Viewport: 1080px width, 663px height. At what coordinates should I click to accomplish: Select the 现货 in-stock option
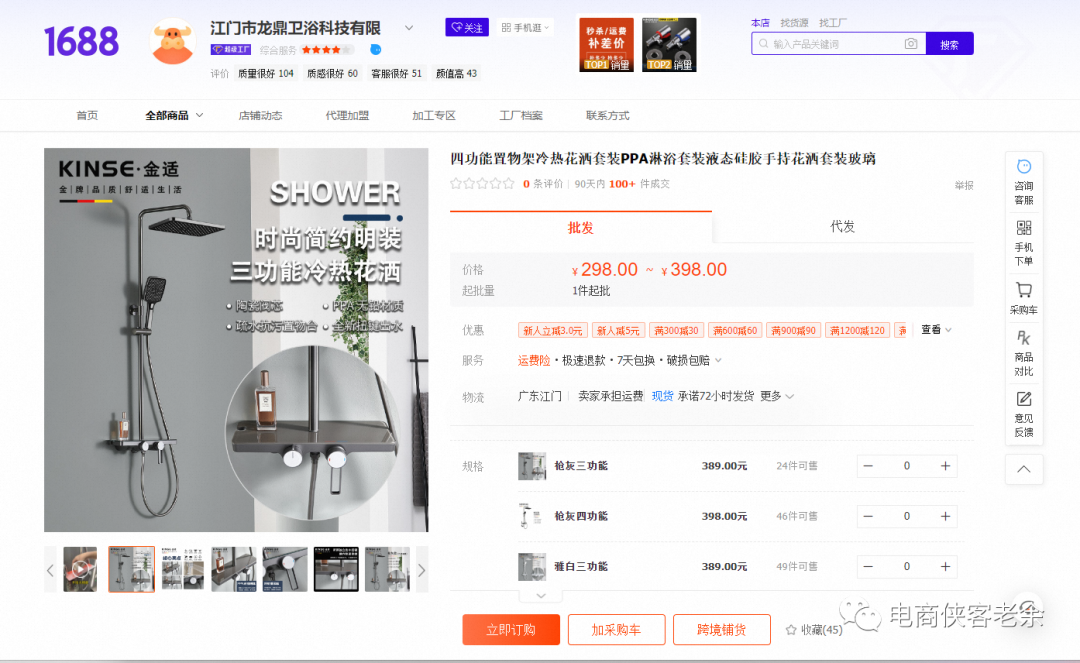pos(664,396)
